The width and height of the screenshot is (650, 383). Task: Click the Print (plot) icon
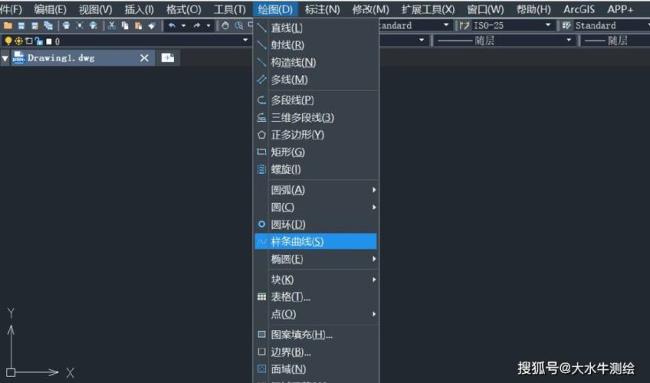tap(66, 26)
